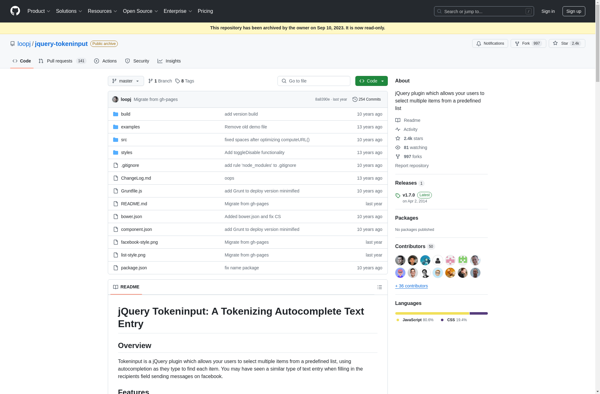Open the loopj owner profile link

(x=24, y=44)
